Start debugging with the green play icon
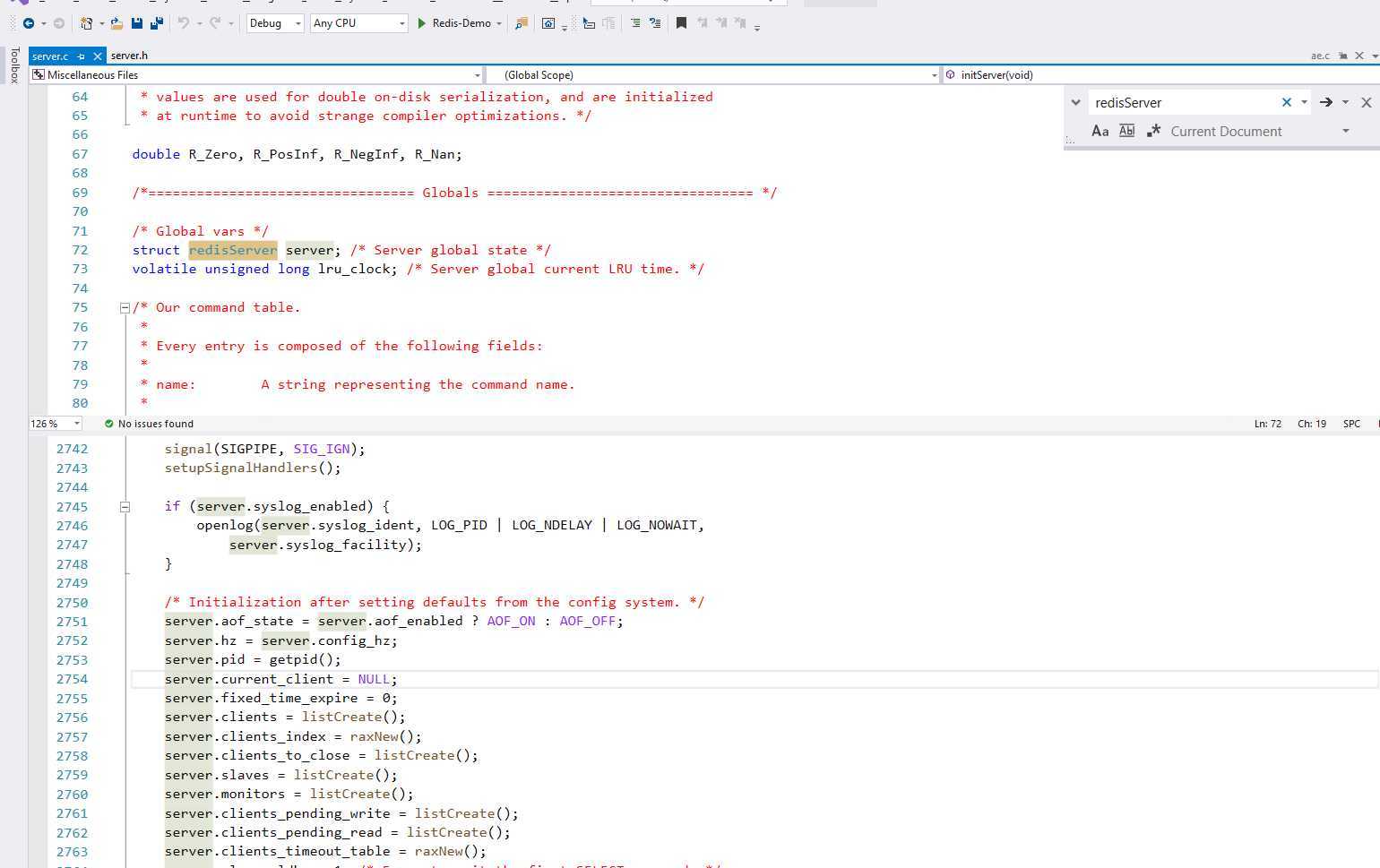 click(421, 23)
